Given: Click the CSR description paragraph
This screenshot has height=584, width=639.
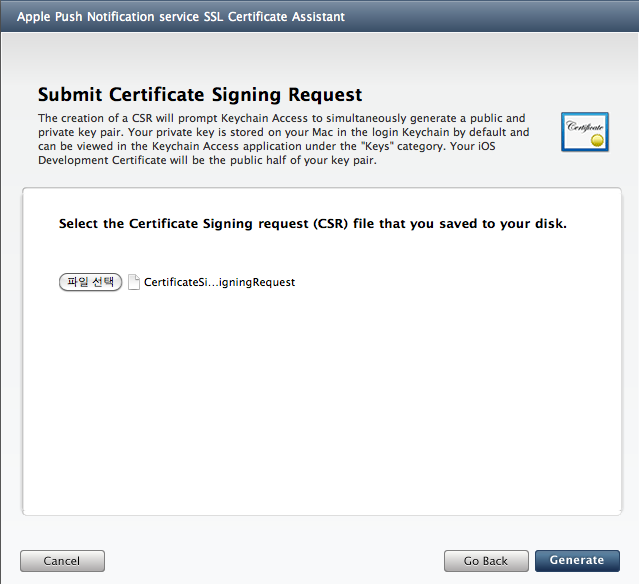Looking at the screenshot, I should 284,139.
